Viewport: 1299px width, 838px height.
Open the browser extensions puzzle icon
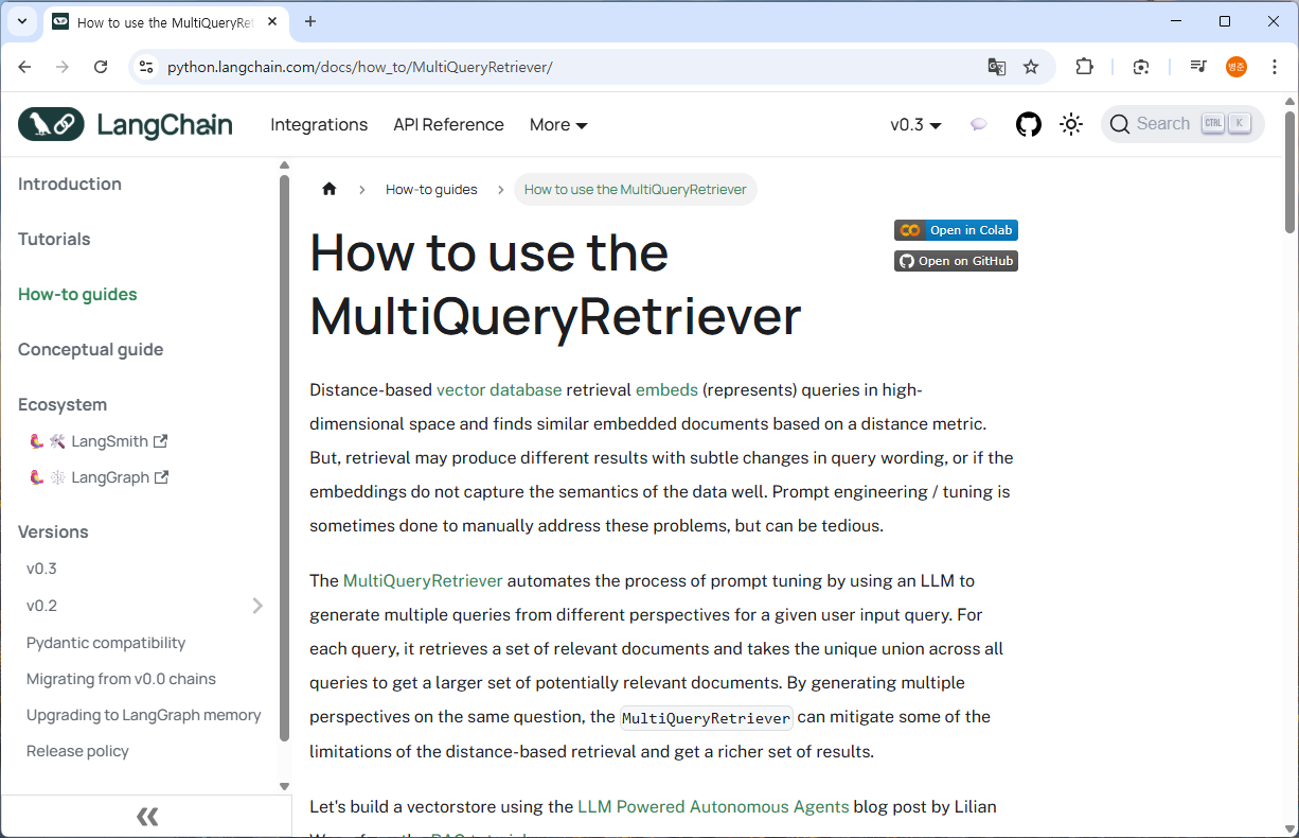(1084, 67)
